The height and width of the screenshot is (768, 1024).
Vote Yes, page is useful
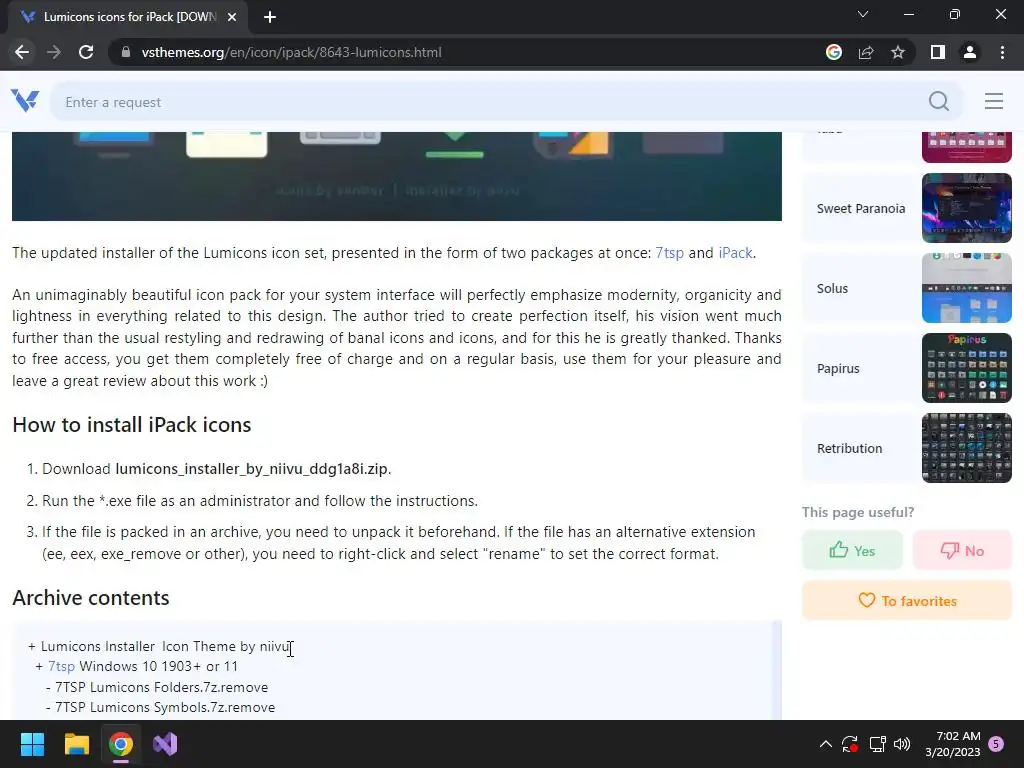[x=852, y=551]
